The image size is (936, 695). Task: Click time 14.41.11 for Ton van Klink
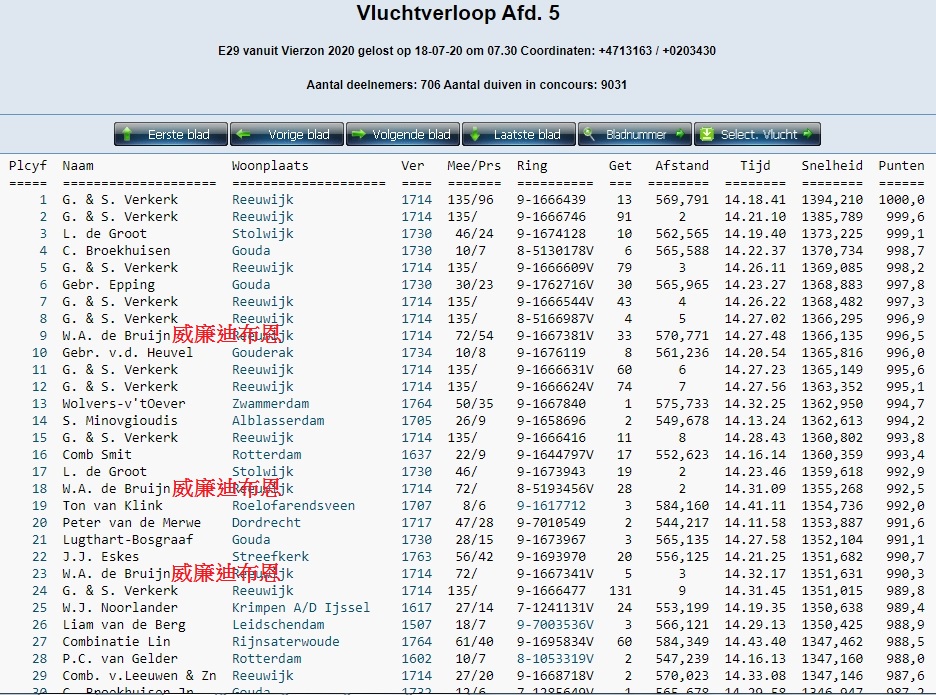755,506
